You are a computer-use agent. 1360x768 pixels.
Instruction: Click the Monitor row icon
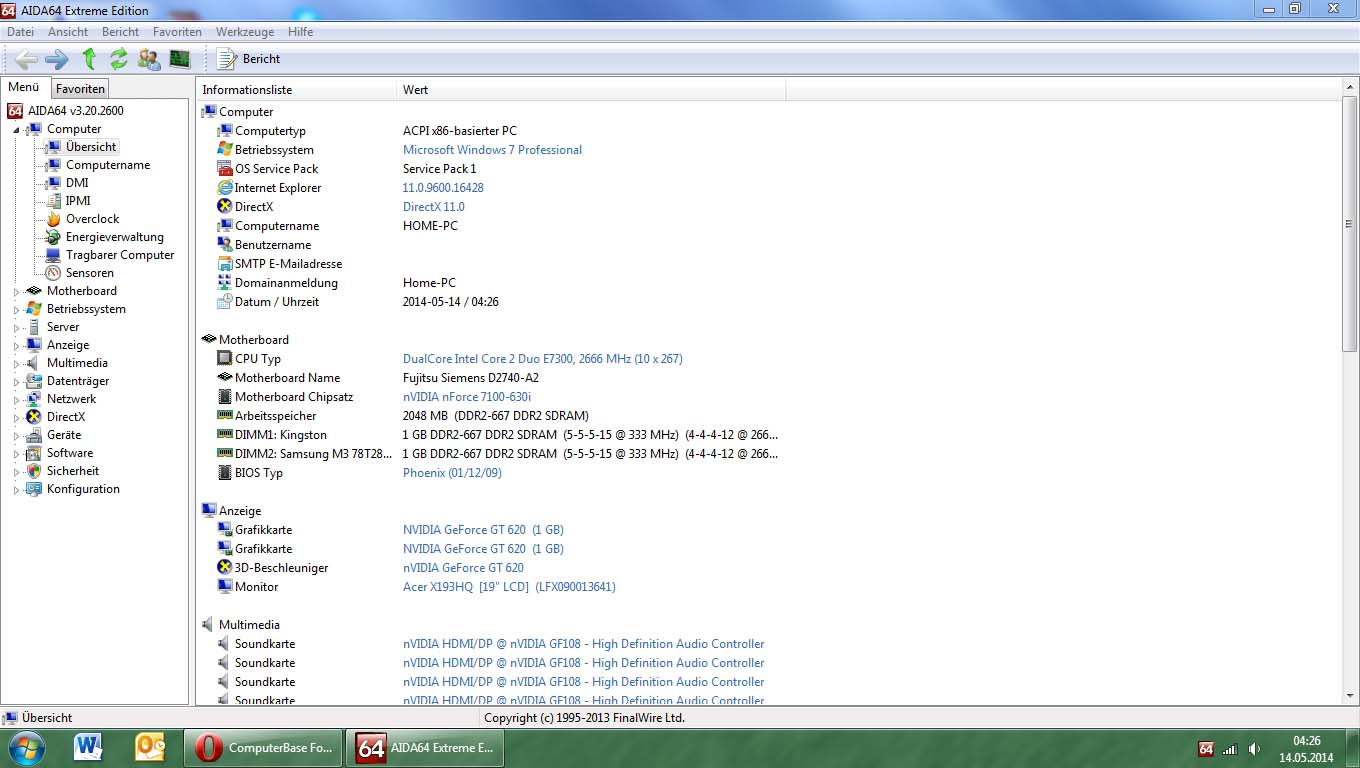225,587
